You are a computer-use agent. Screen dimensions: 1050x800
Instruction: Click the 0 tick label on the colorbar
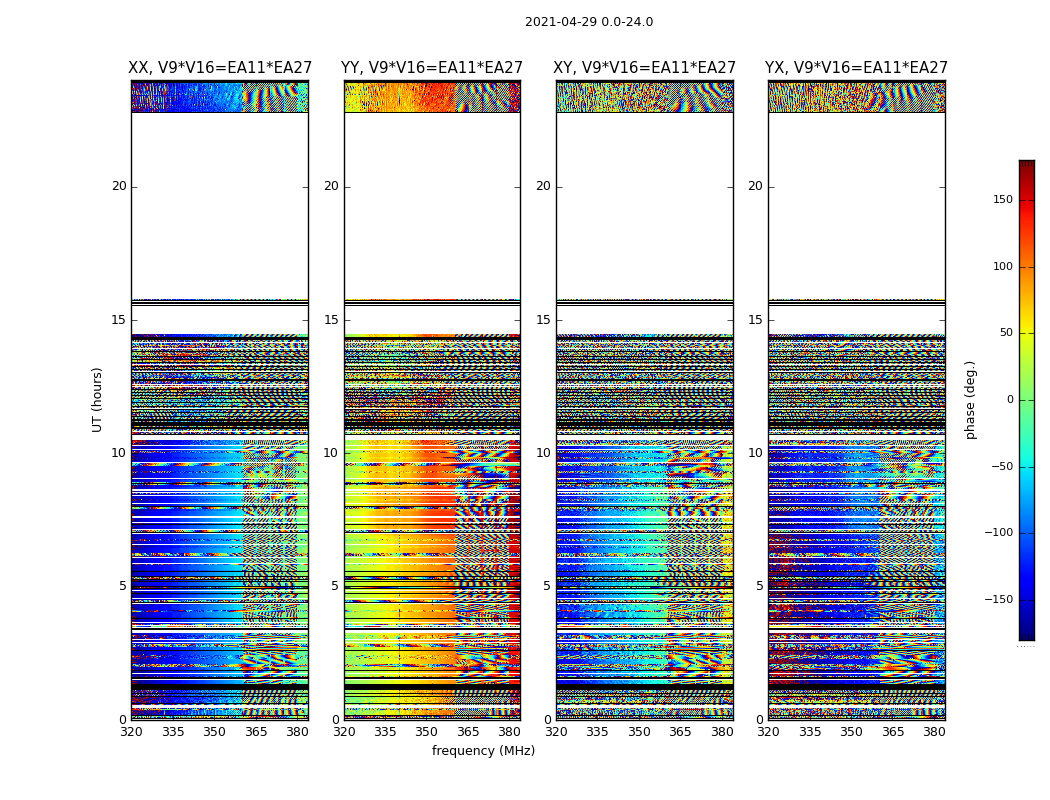click(x=1010, y=400)
